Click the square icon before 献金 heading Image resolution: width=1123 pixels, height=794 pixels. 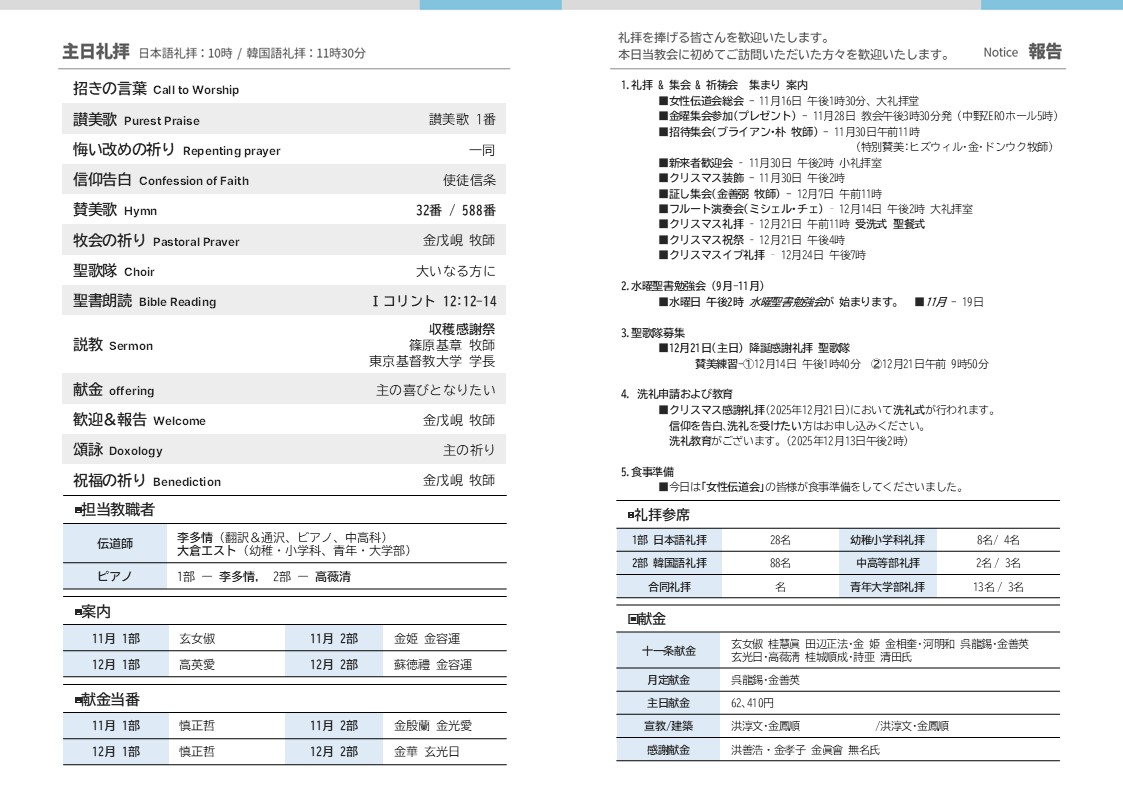pyautogui.click(x=632, y=619)
